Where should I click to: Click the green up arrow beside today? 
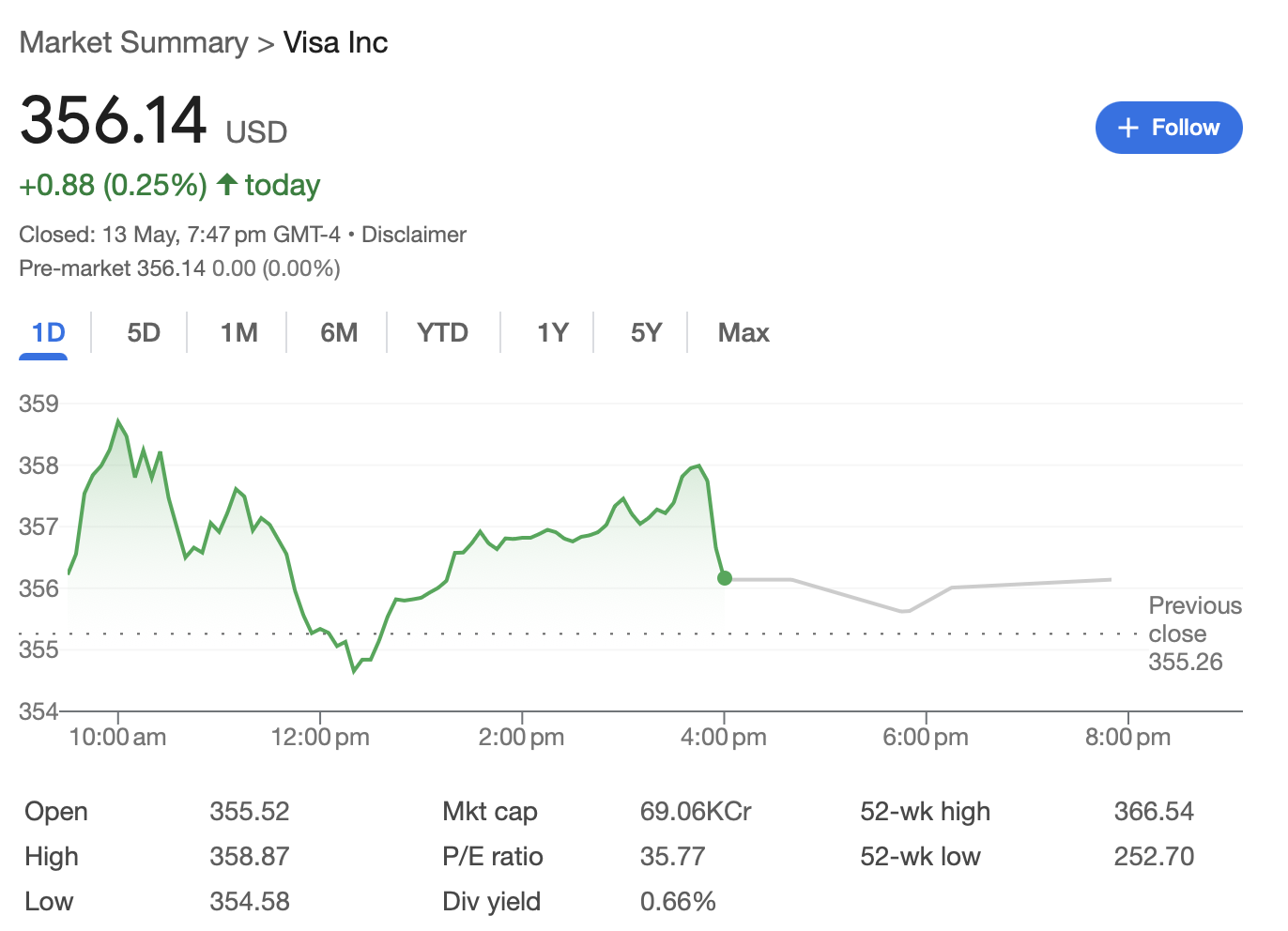pos(226,184)
